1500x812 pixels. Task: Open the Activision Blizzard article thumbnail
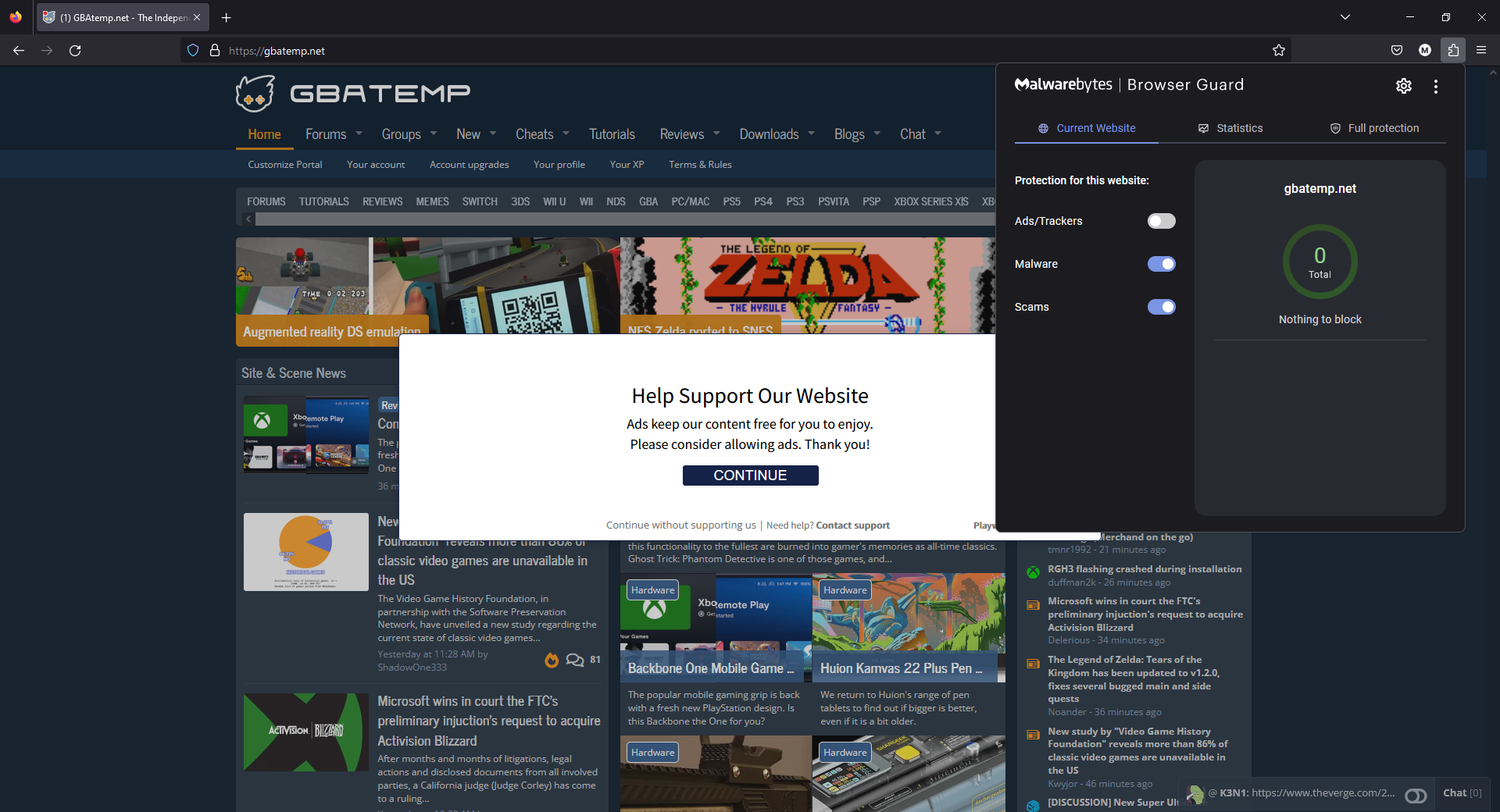306,732
